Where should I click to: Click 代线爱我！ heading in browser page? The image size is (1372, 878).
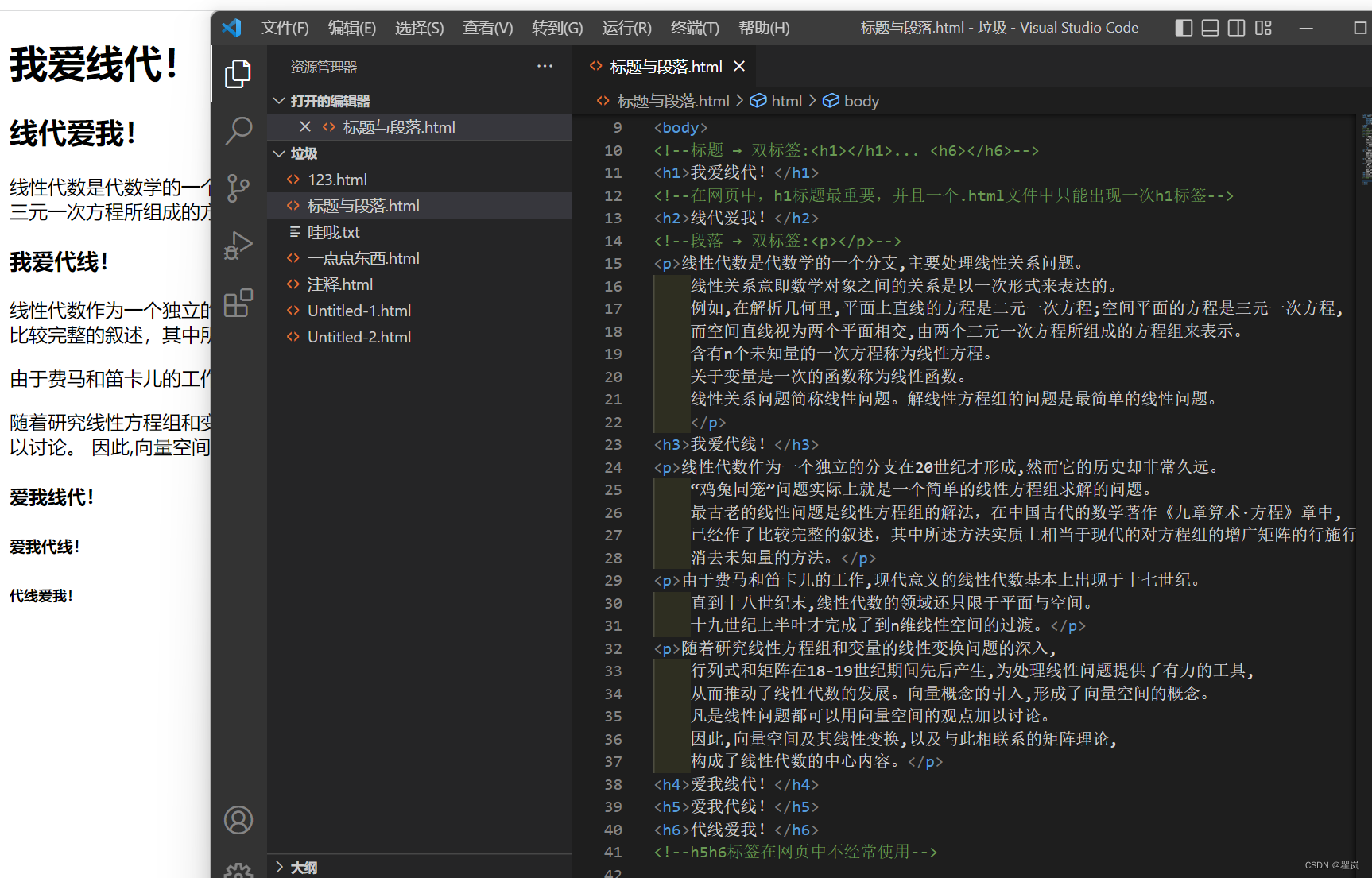tap(41, 596)
